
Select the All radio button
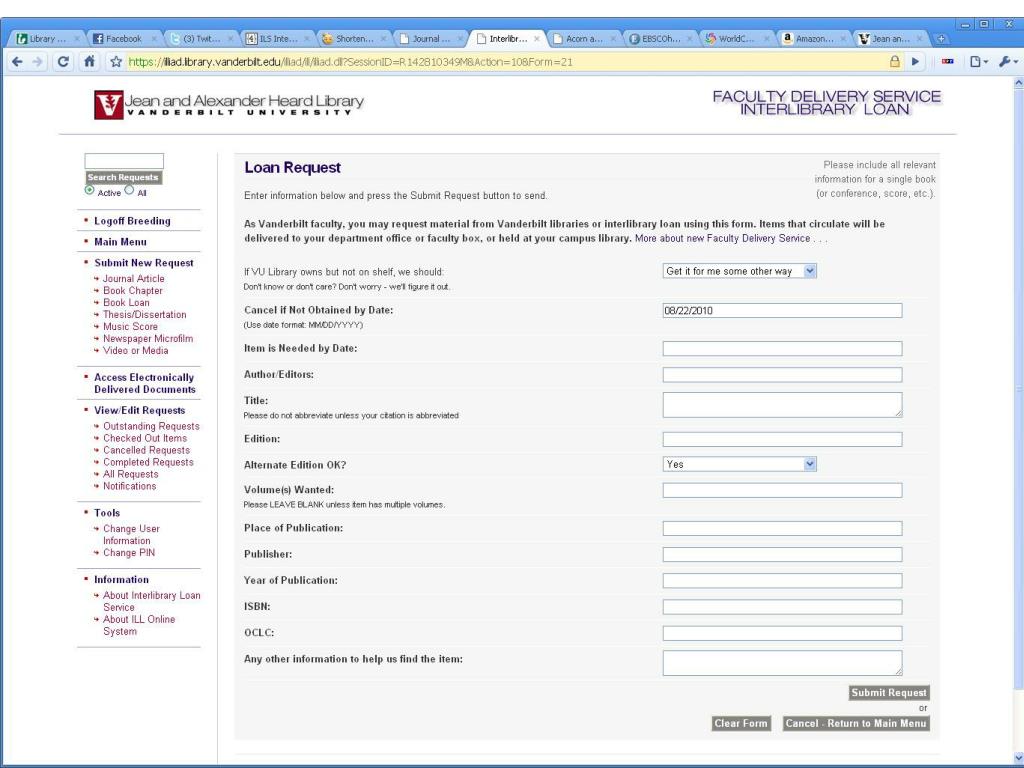(x=129, y=190)
